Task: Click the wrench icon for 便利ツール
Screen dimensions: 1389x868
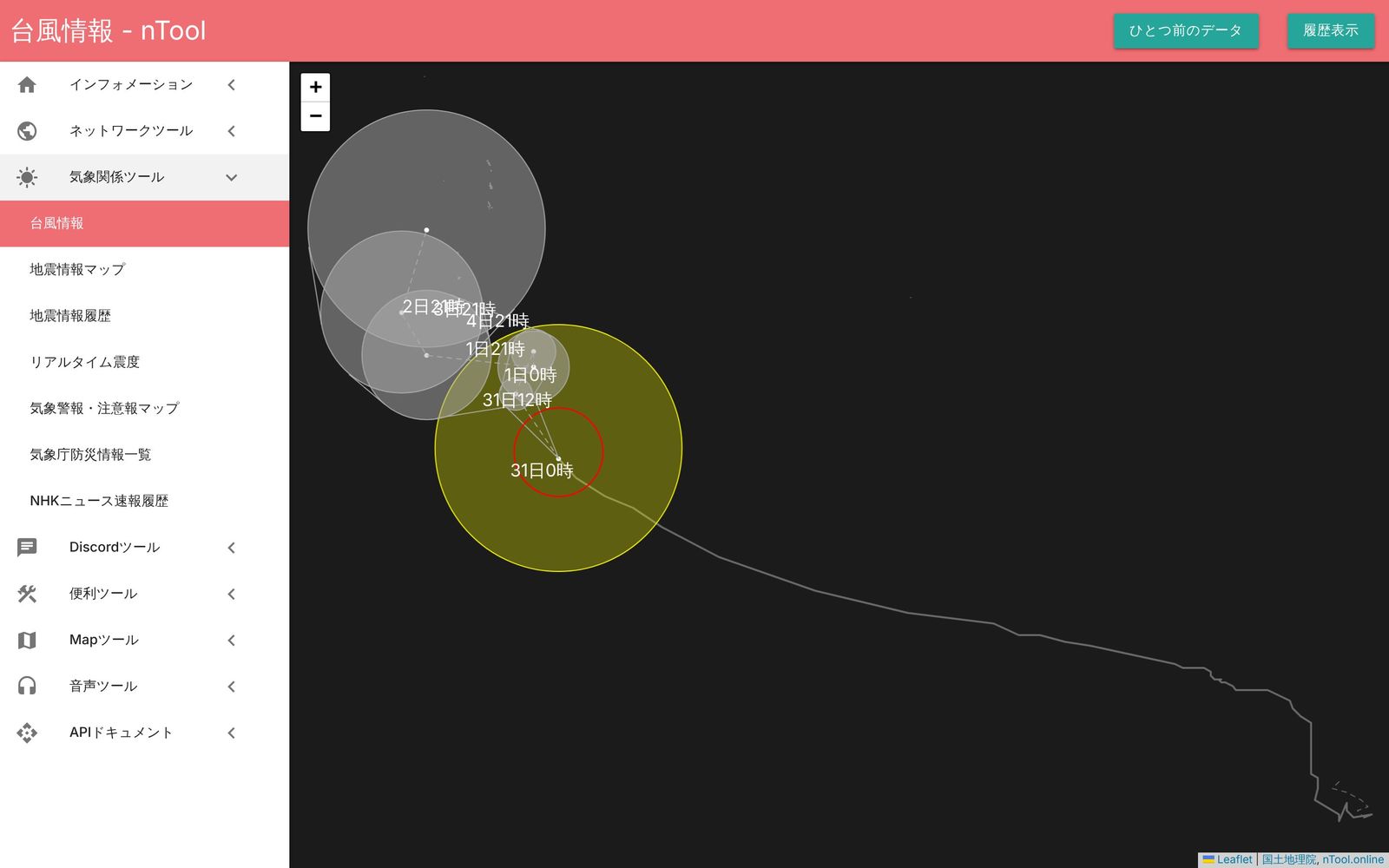Action: [27, 594]
